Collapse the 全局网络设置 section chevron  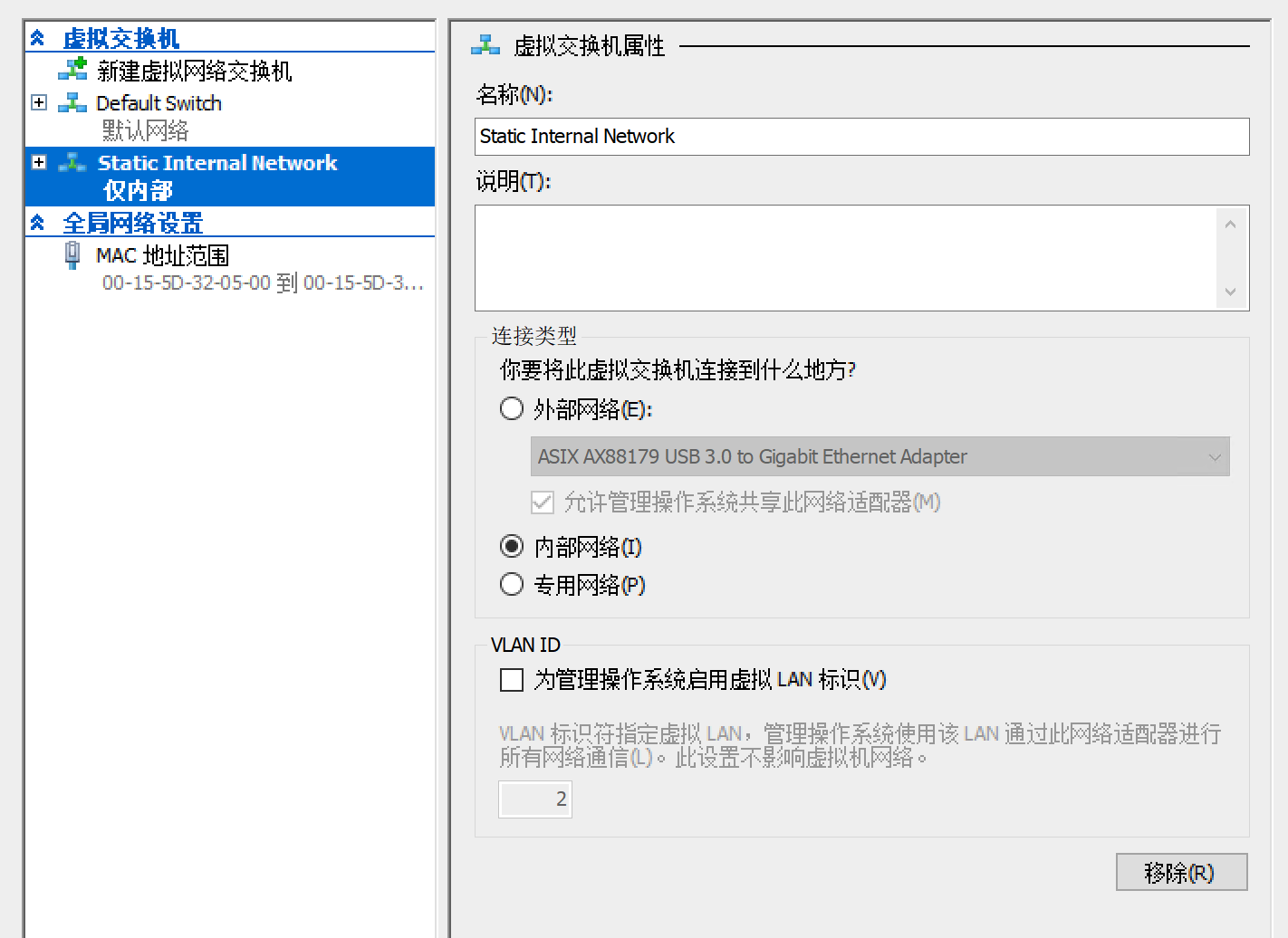[x=37, y=223]
